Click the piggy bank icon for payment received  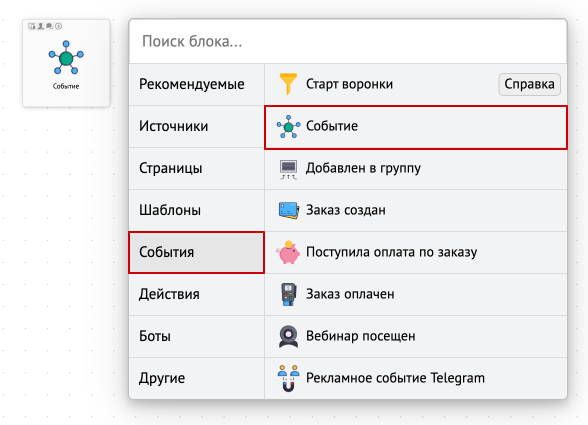click(x=288, y=252)
